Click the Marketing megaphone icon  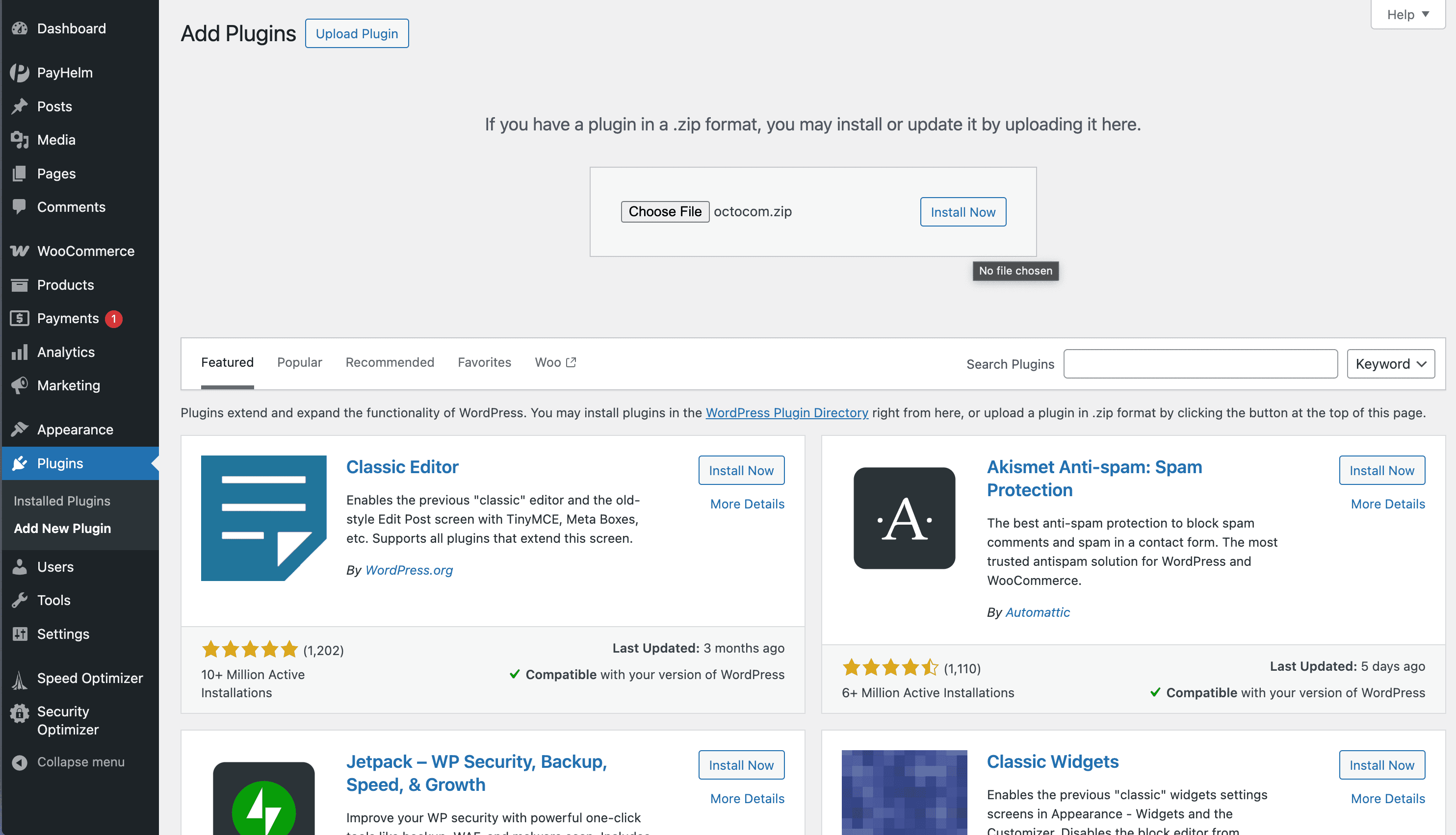coord(20,385)
